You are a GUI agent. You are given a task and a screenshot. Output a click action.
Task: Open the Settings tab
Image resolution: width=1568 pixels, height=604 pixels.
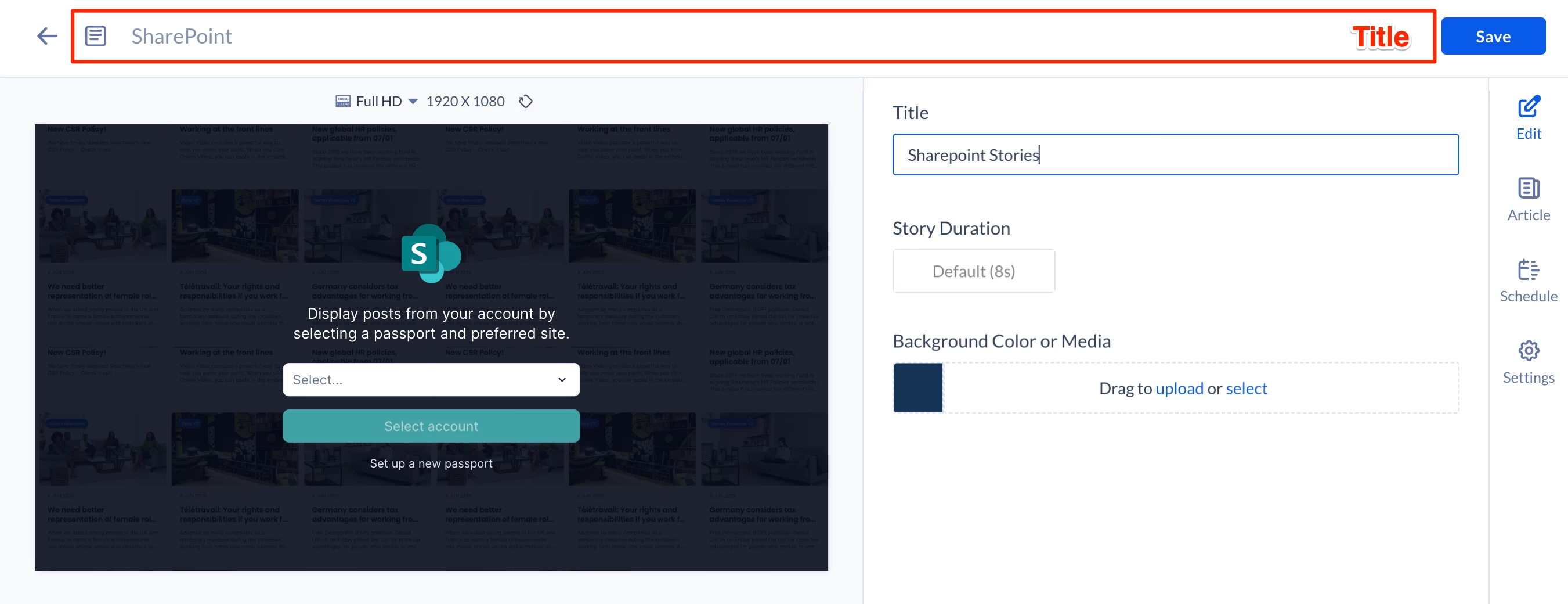(1528, 363)
